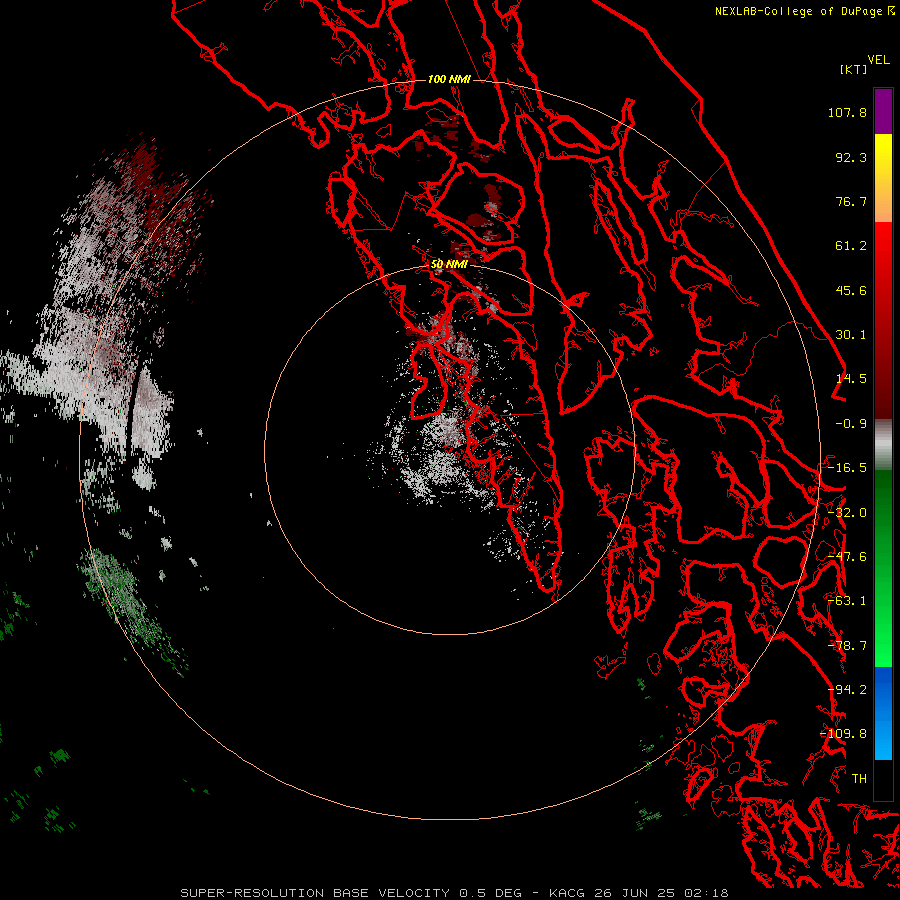
Task: Click the 92.3 velocity scale value
Action: coord(851,157)
